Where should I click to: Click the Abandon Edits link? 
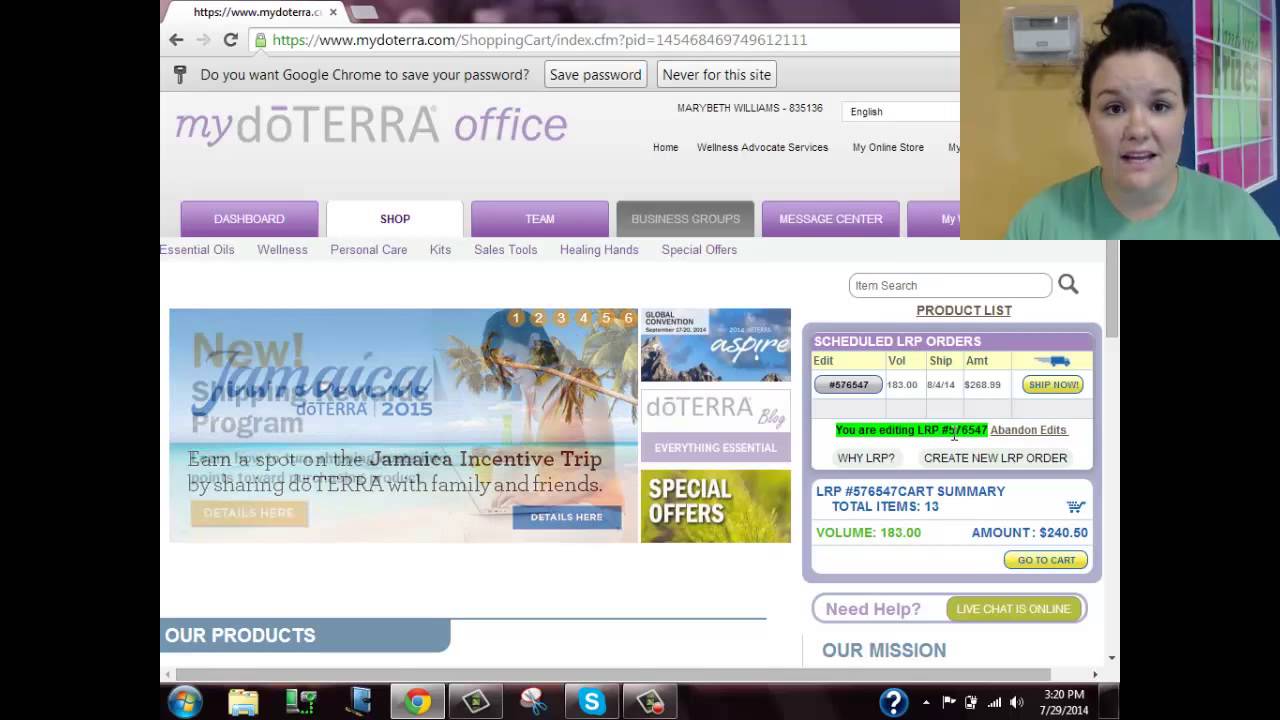coord(1028,430)
